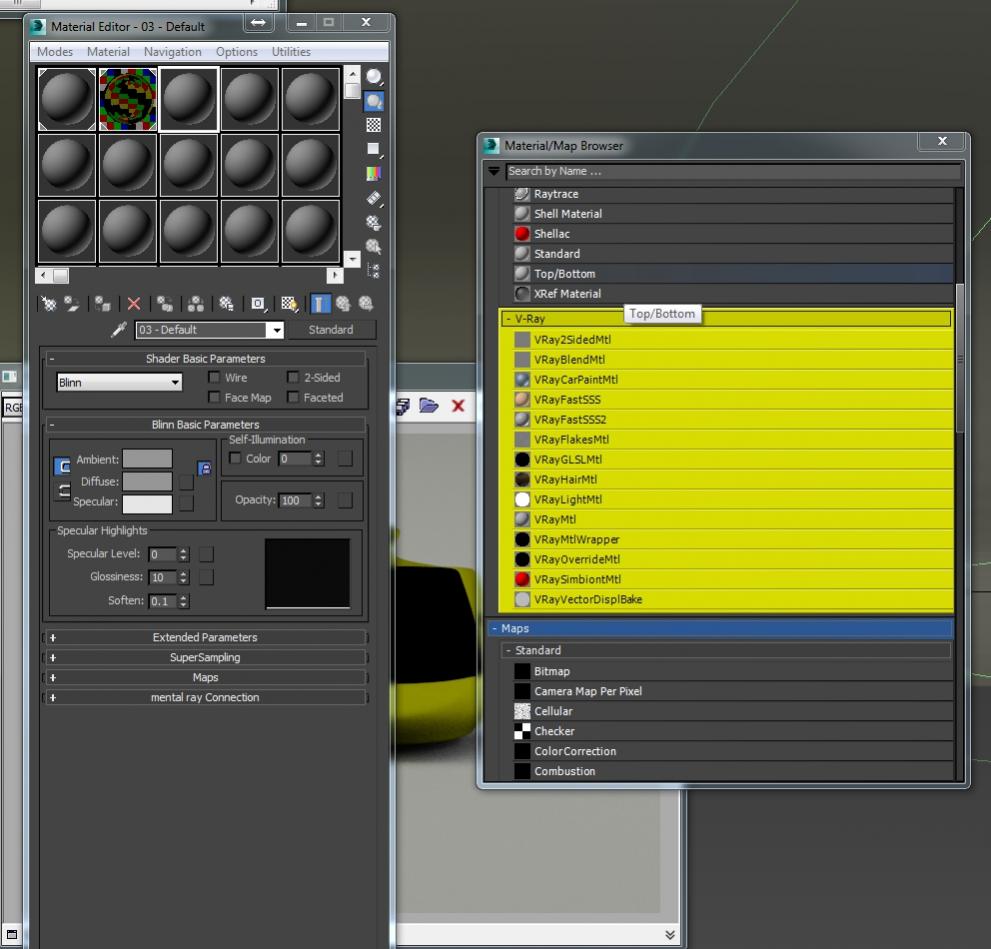
Task: Click the red X Reset Map icon
Action: [x=133, y=304]
